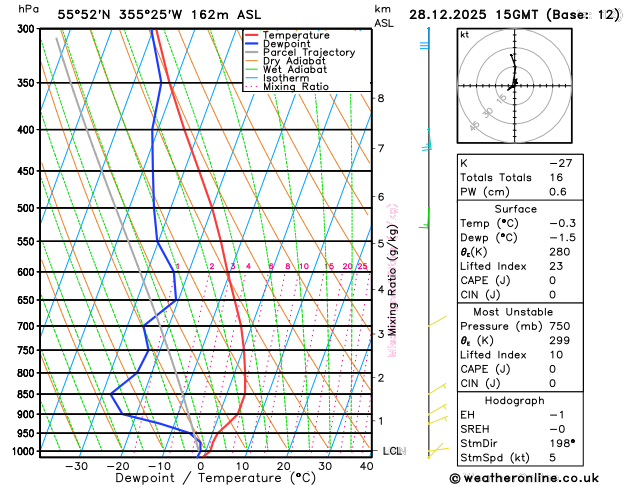Click the cyan wind barb near 400 hPa
The height and width of the screenshot is (486, 629).
tap(427, 142)
